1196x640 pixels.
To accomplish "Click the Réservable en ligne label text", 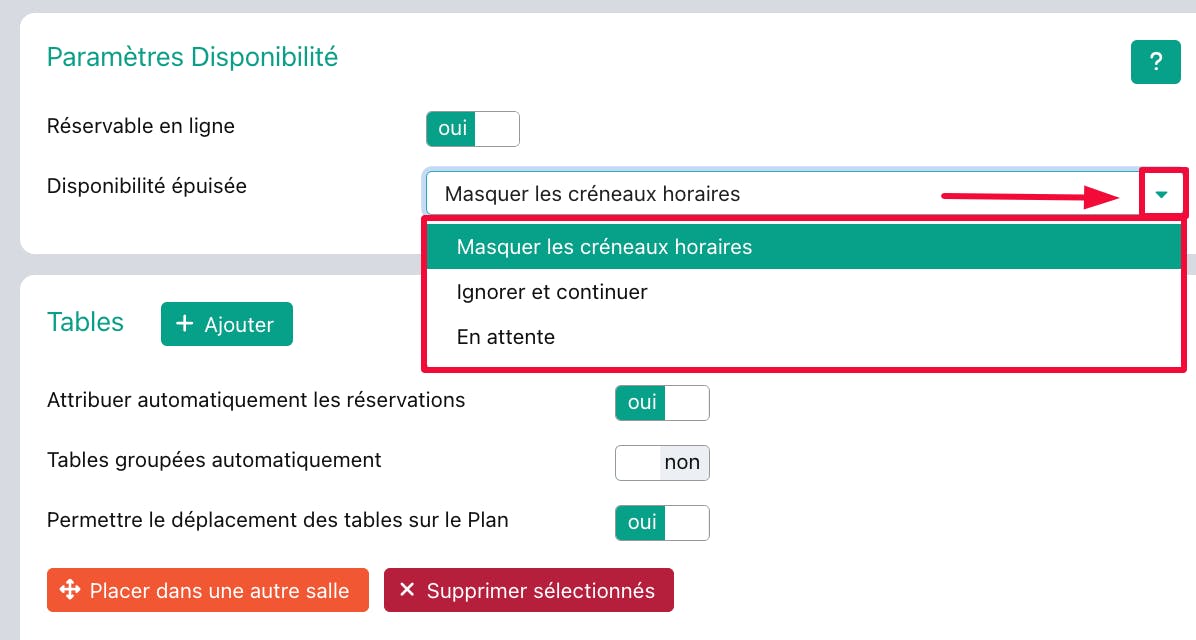I will 141,127.
